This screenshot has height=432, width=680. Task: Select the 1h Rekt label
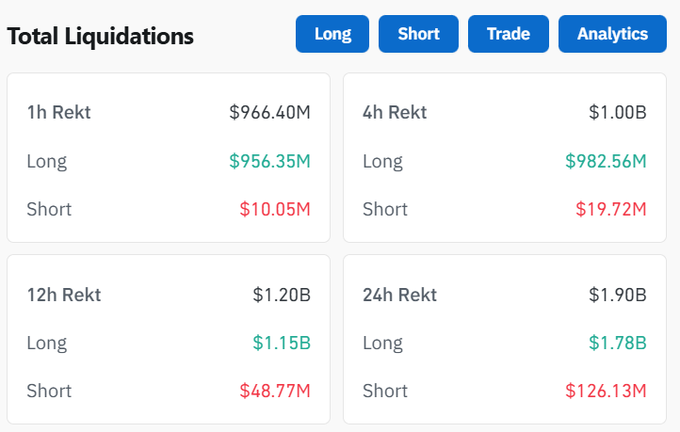(59, 112)
